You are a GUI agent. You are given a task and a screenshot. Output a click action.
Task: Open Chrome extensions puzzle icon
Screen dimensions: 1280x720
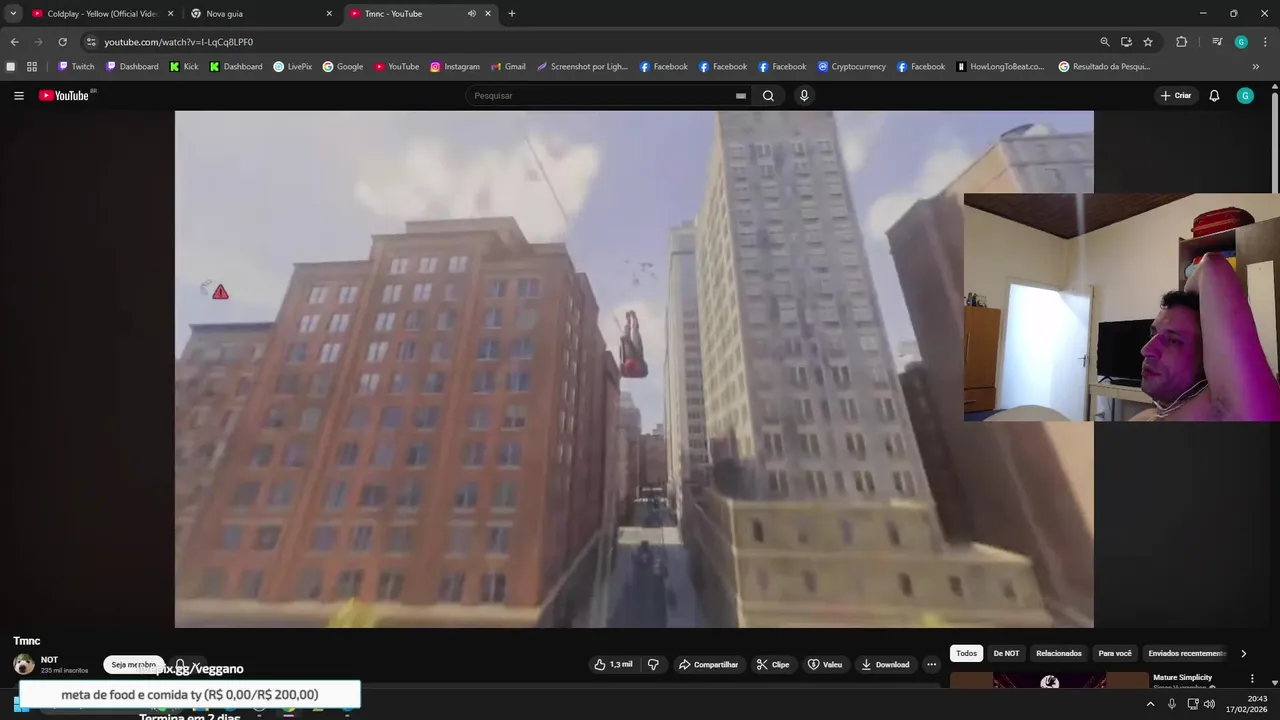tap(1182, 42)
